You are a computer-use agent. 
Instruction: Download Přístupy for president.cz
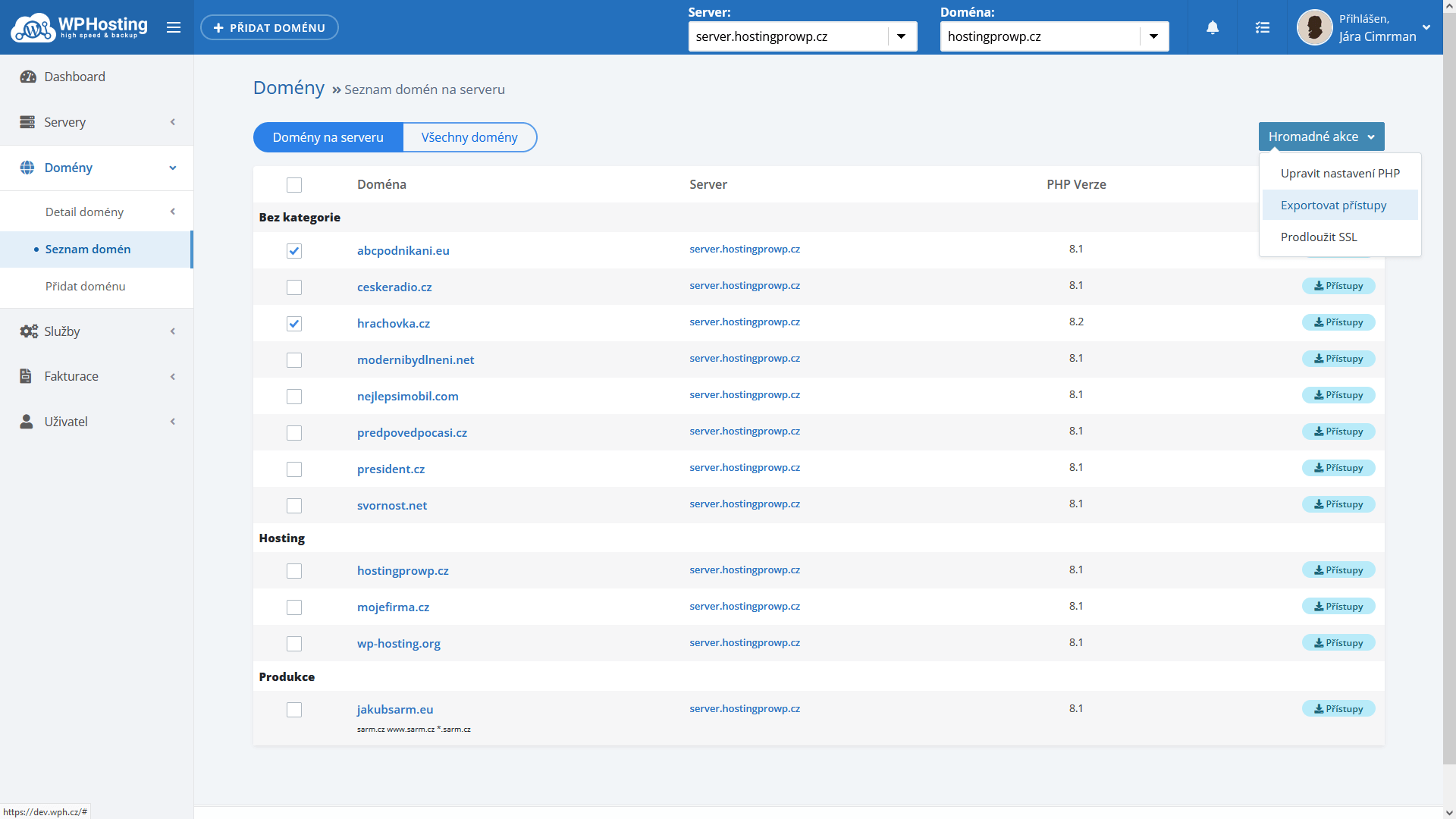click(x=1338, y=468)
